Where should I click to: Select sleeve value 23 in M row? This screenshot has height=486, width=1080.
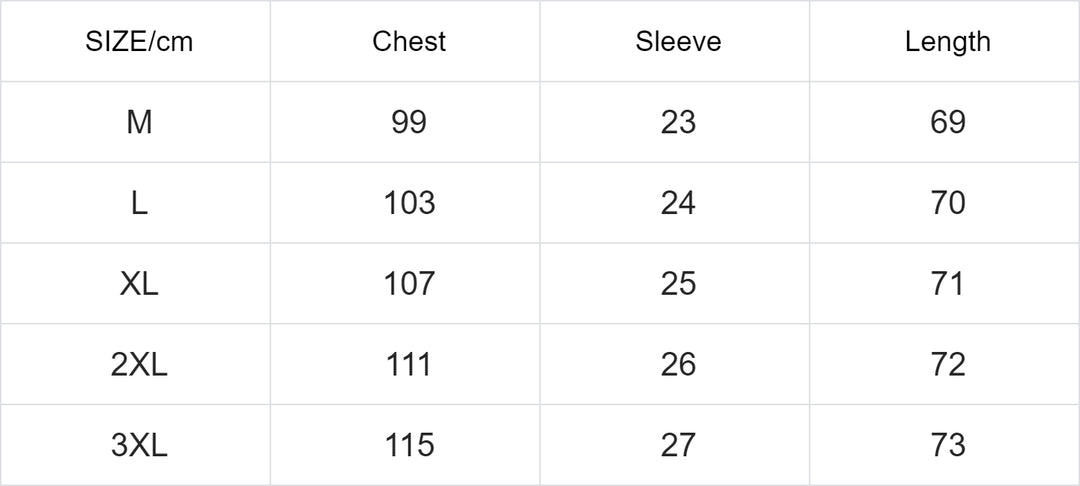[678, 123]
